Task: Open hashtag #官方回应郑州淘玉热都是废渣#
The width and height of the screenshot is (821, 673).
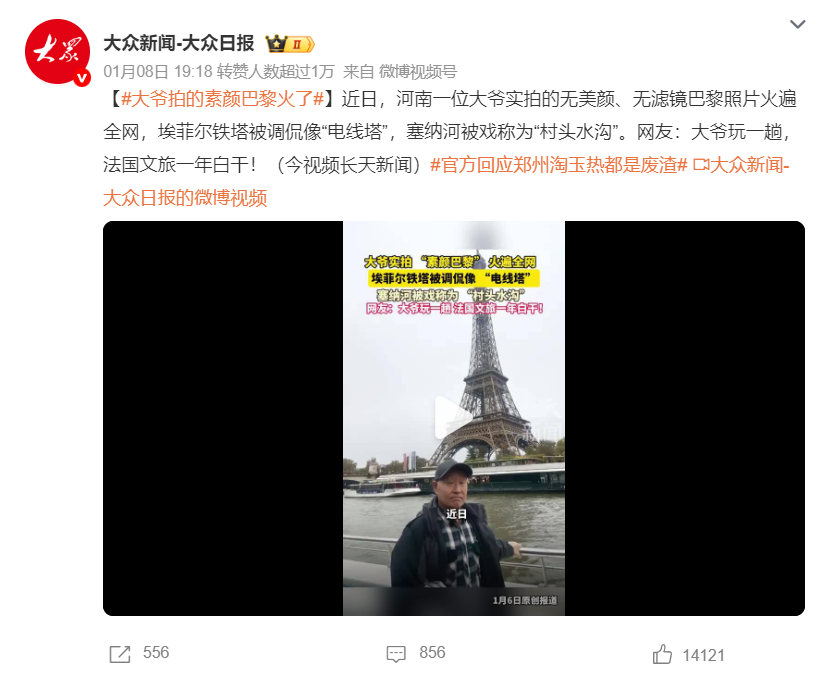Action: [x=558, y=165]
